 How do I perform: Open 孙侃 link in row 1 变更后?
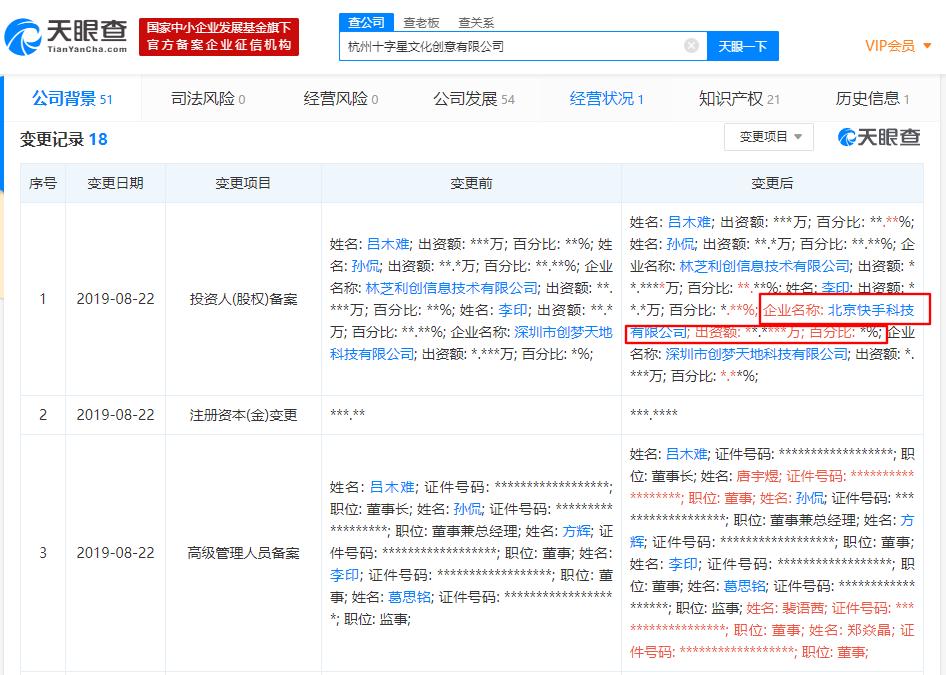click(x=681, y=244)
